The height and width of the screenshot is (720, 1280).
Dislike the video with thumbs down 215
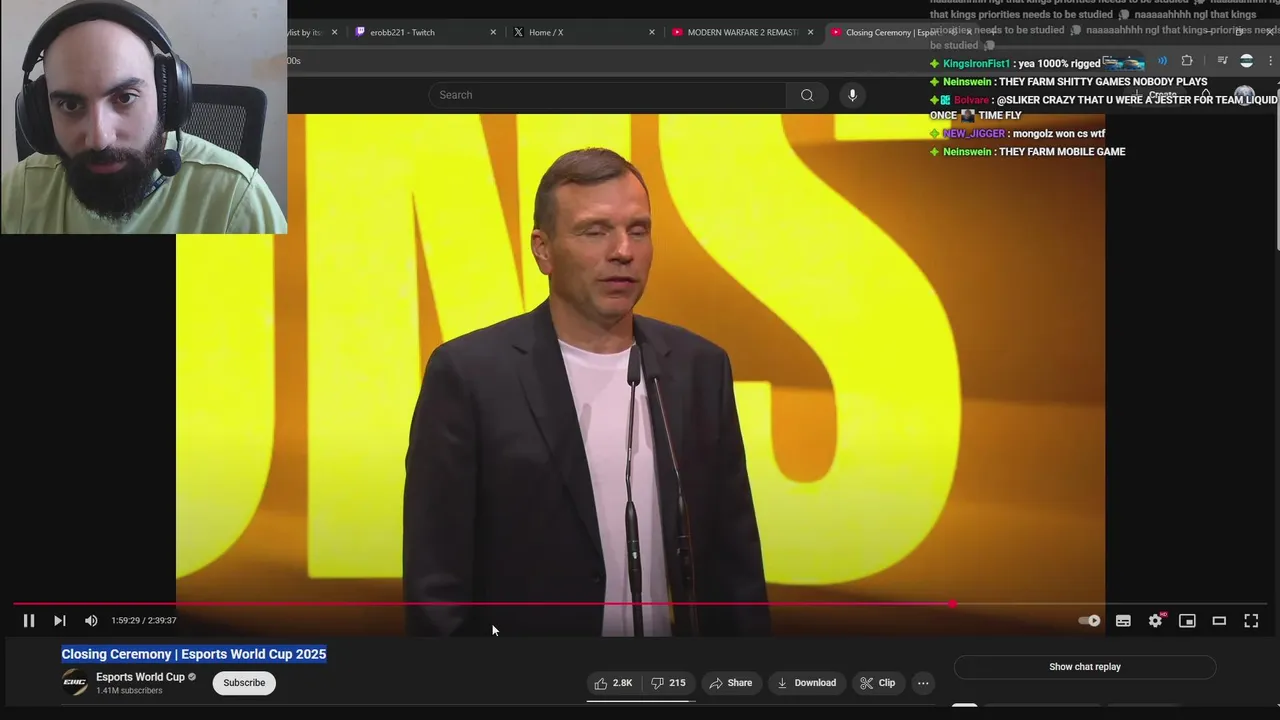point(668,683)
